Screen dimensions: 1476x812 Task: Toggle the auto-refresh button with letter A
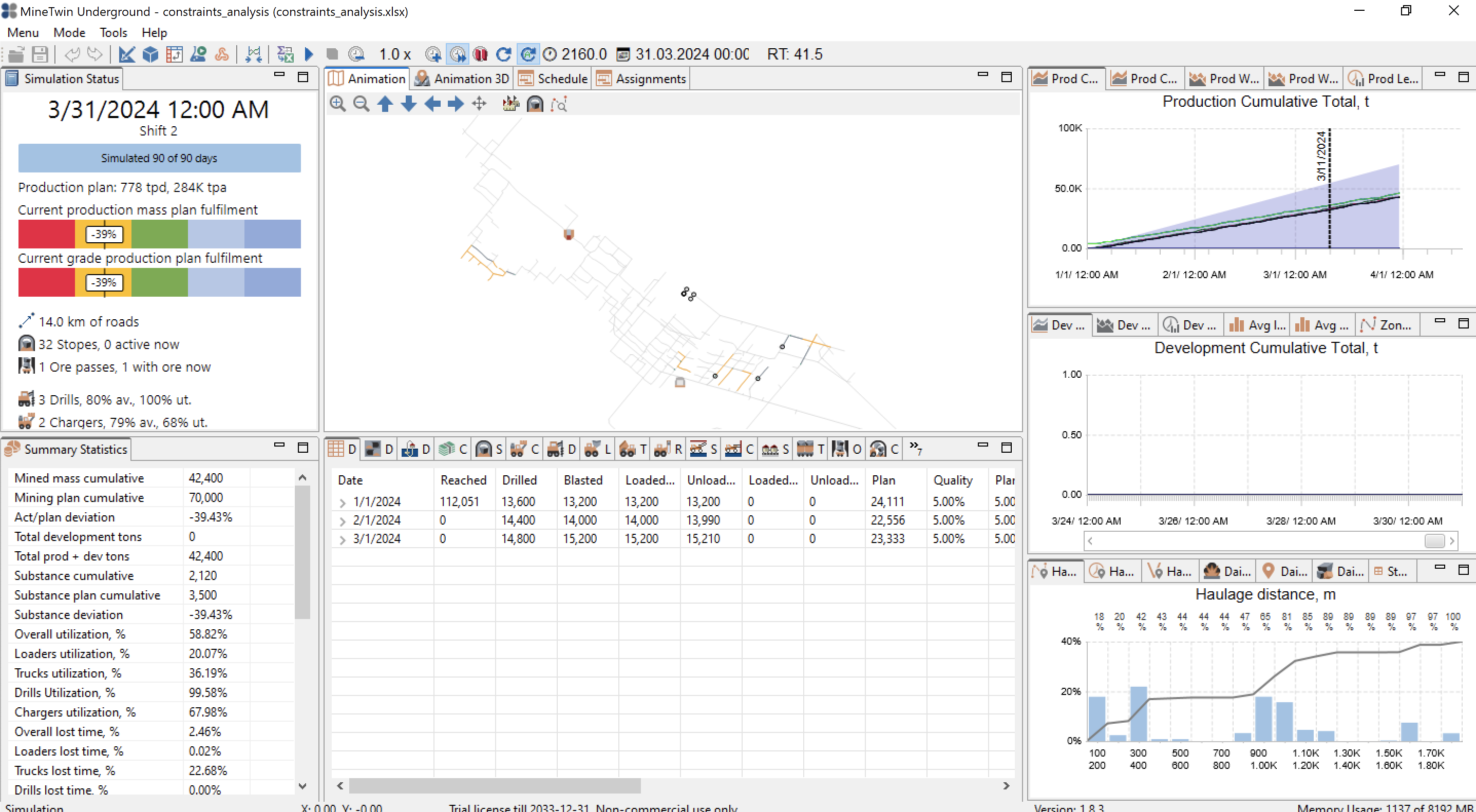coord(528,54)
